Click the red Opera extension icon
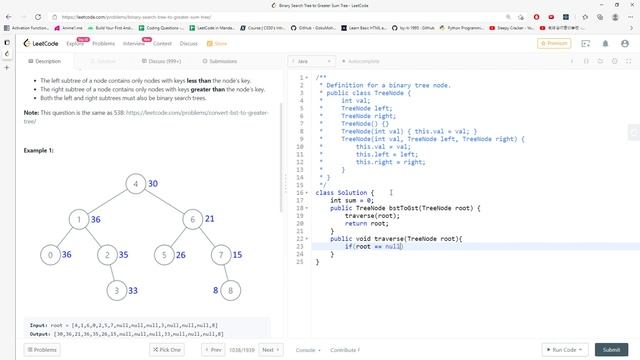Image resolution: width=640 pixels, height=360 pixels. pyautogui.click(x=536, y=17)
